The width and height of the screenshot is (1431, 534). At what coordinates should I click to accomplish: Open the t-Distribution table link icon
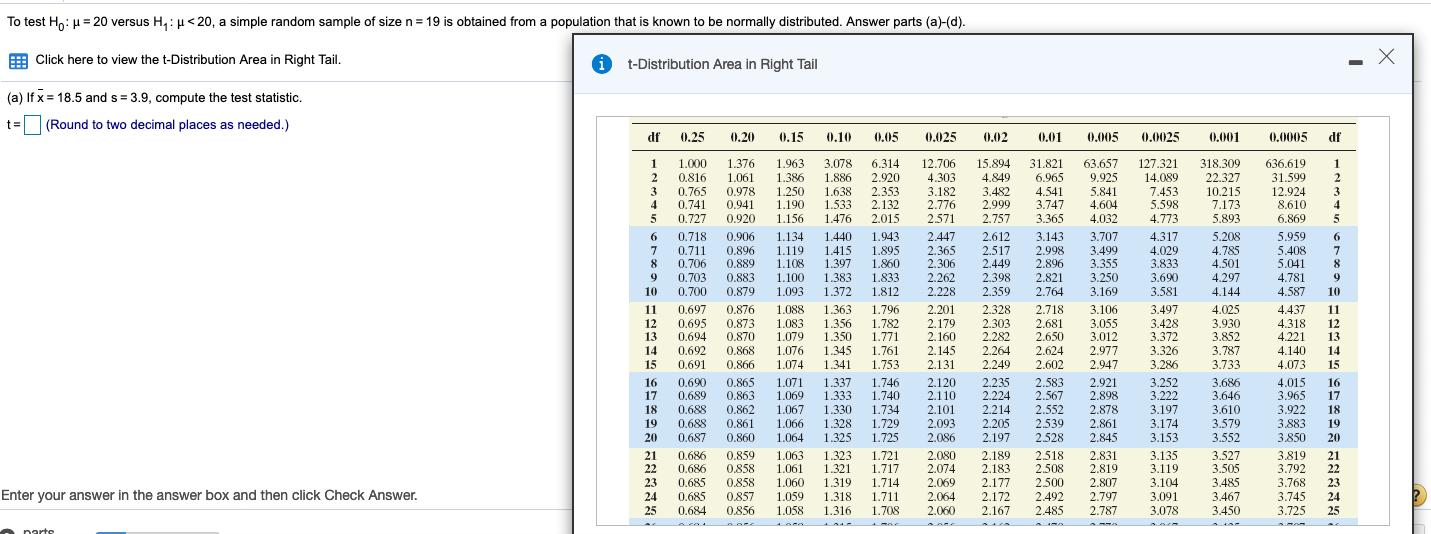click(x=18, y=60)
